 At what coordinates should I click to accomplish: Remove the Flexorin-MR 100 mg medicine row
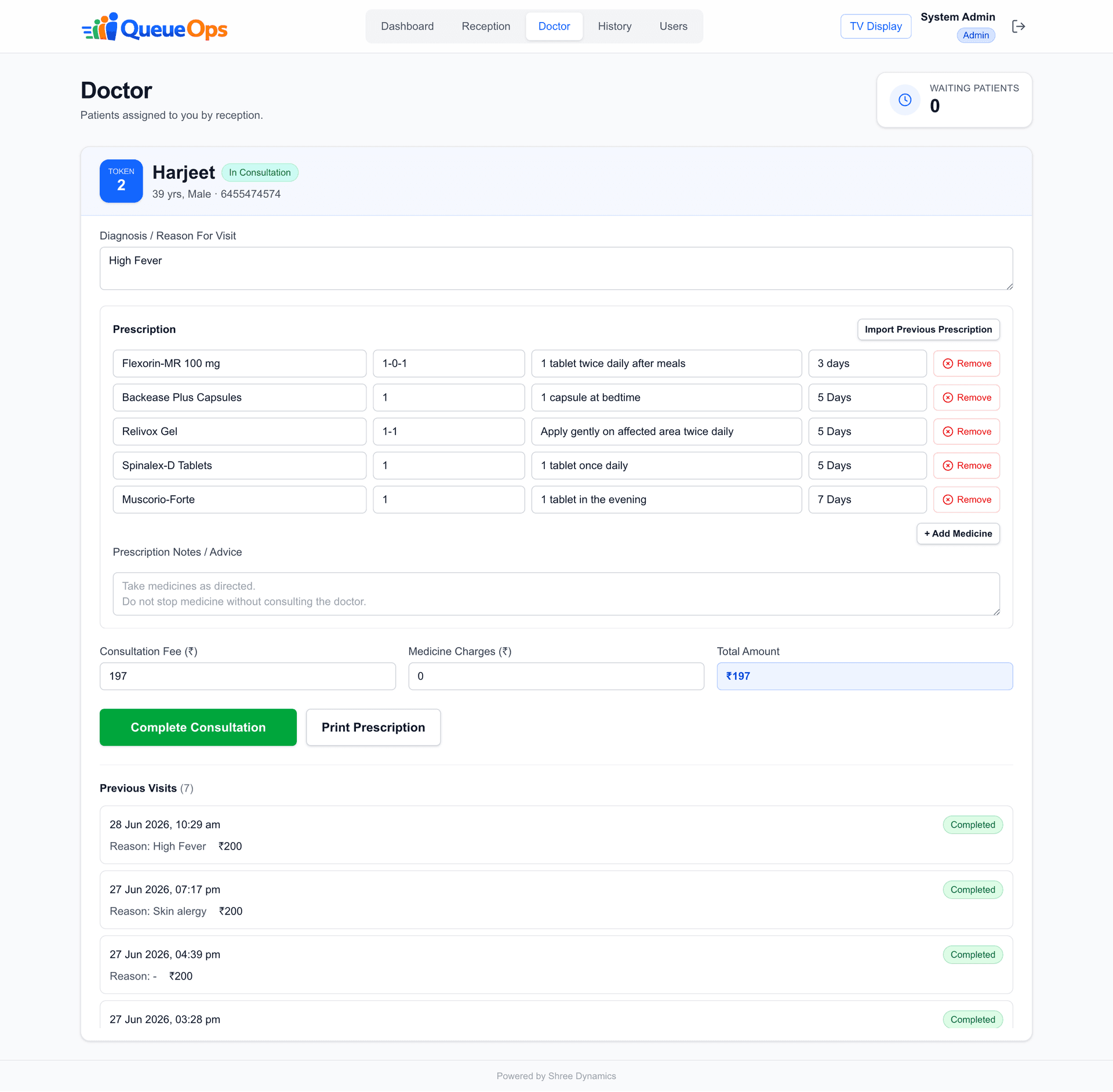pos(966,364)
